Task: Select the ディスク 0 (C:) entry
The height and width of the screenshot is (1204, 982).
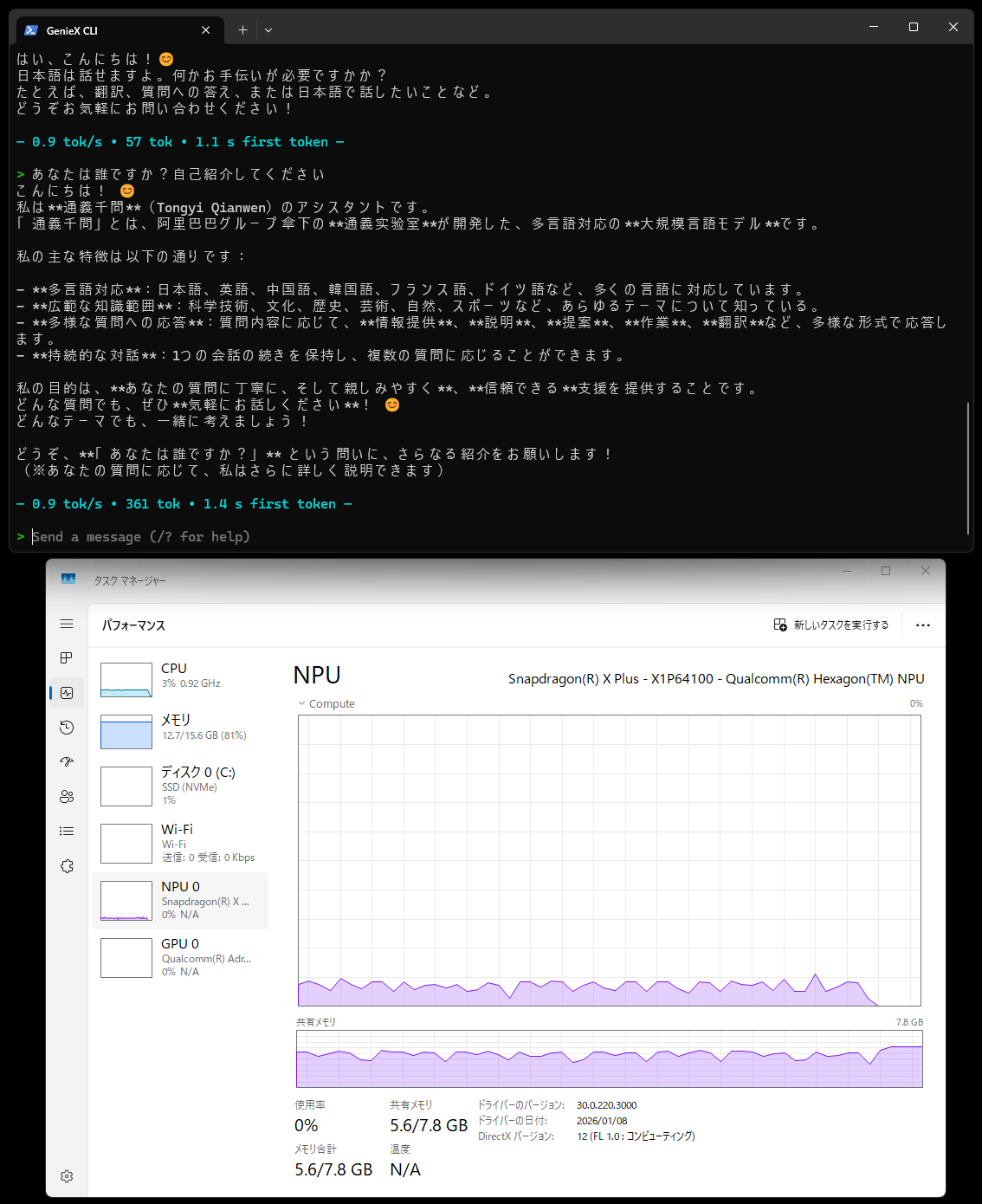Action: [x=180, y=786]
